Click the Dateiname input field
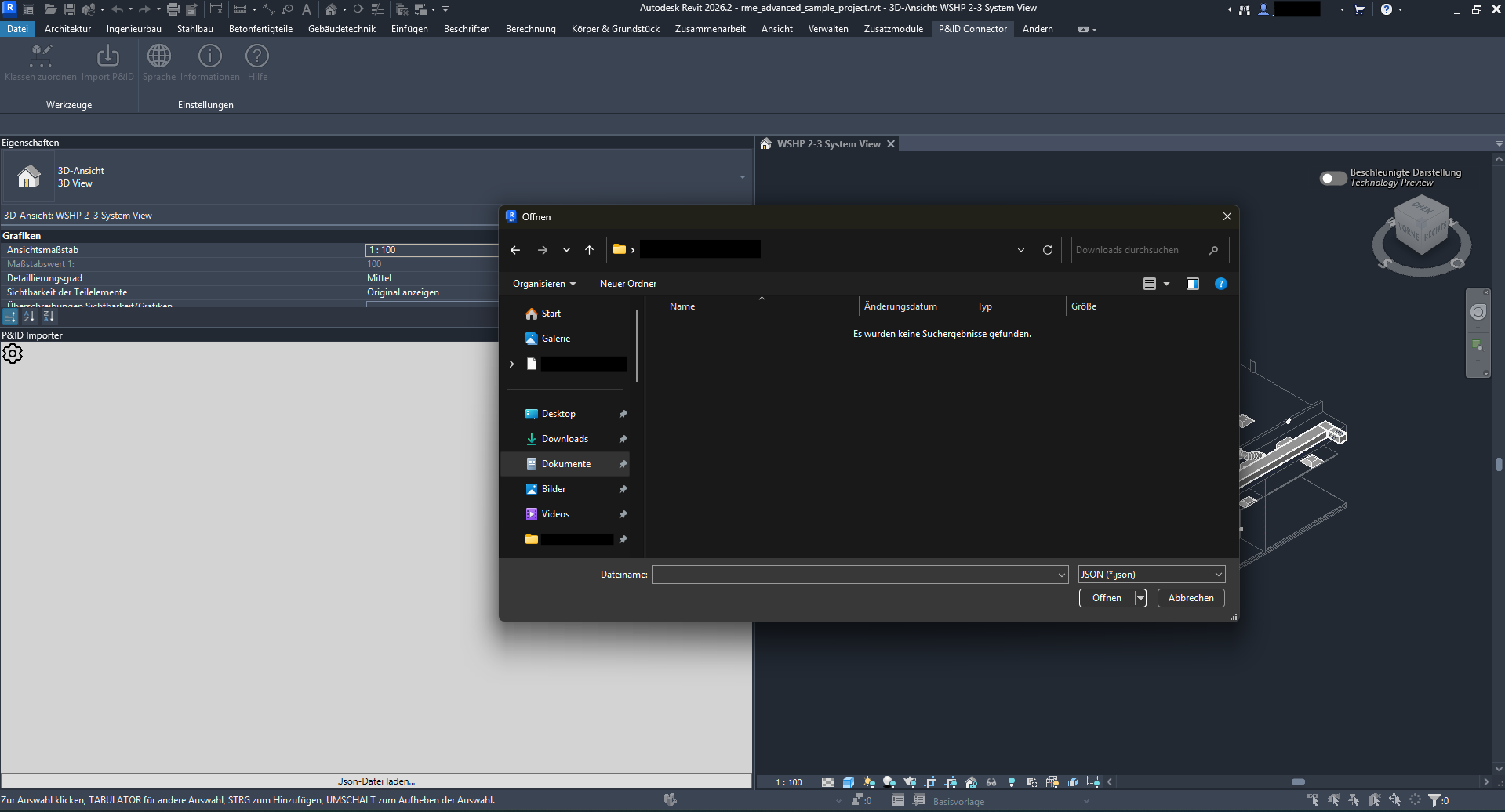The width and height of the screenshot is (1505, 812). [x=855, y=574]
